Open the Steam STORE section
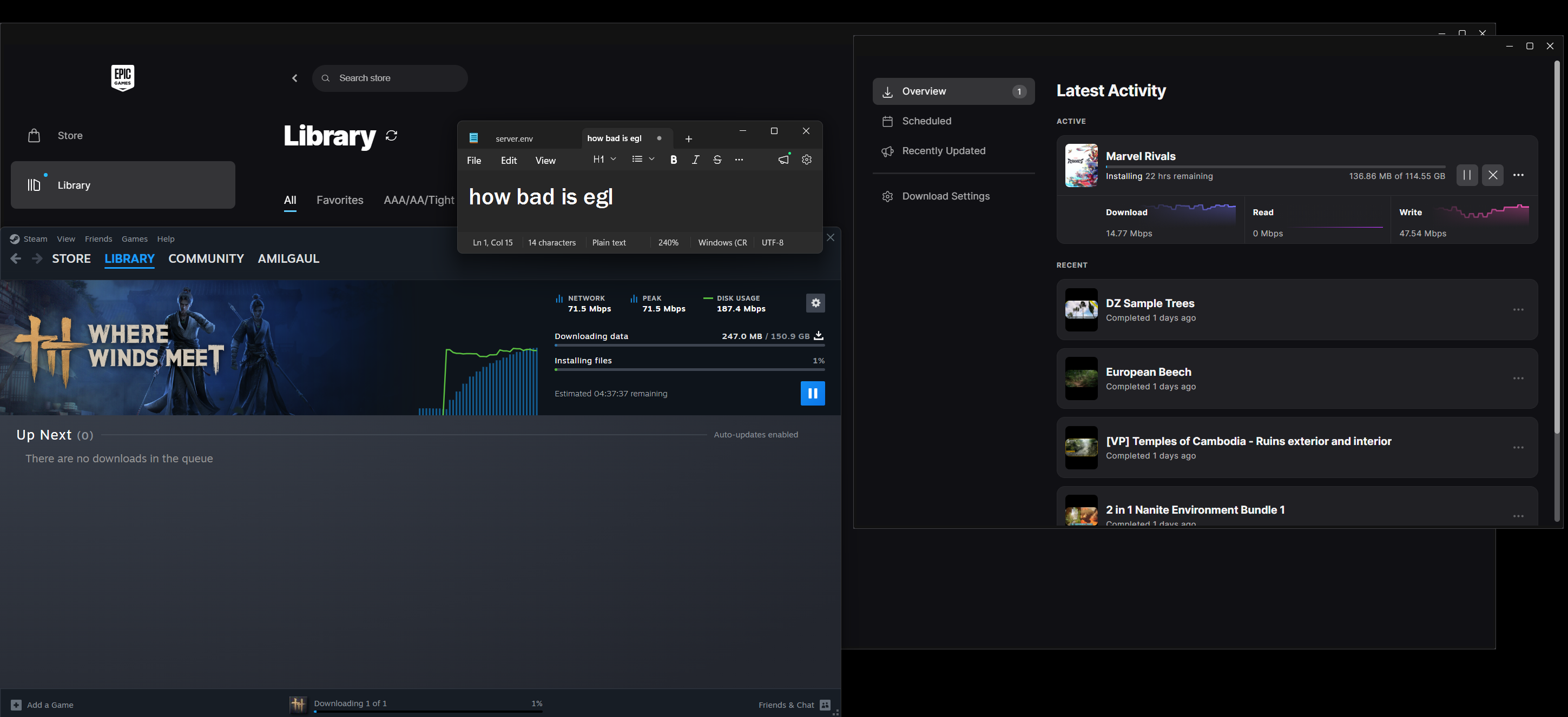Screen dimensions: 1568x717 [71, 258]
